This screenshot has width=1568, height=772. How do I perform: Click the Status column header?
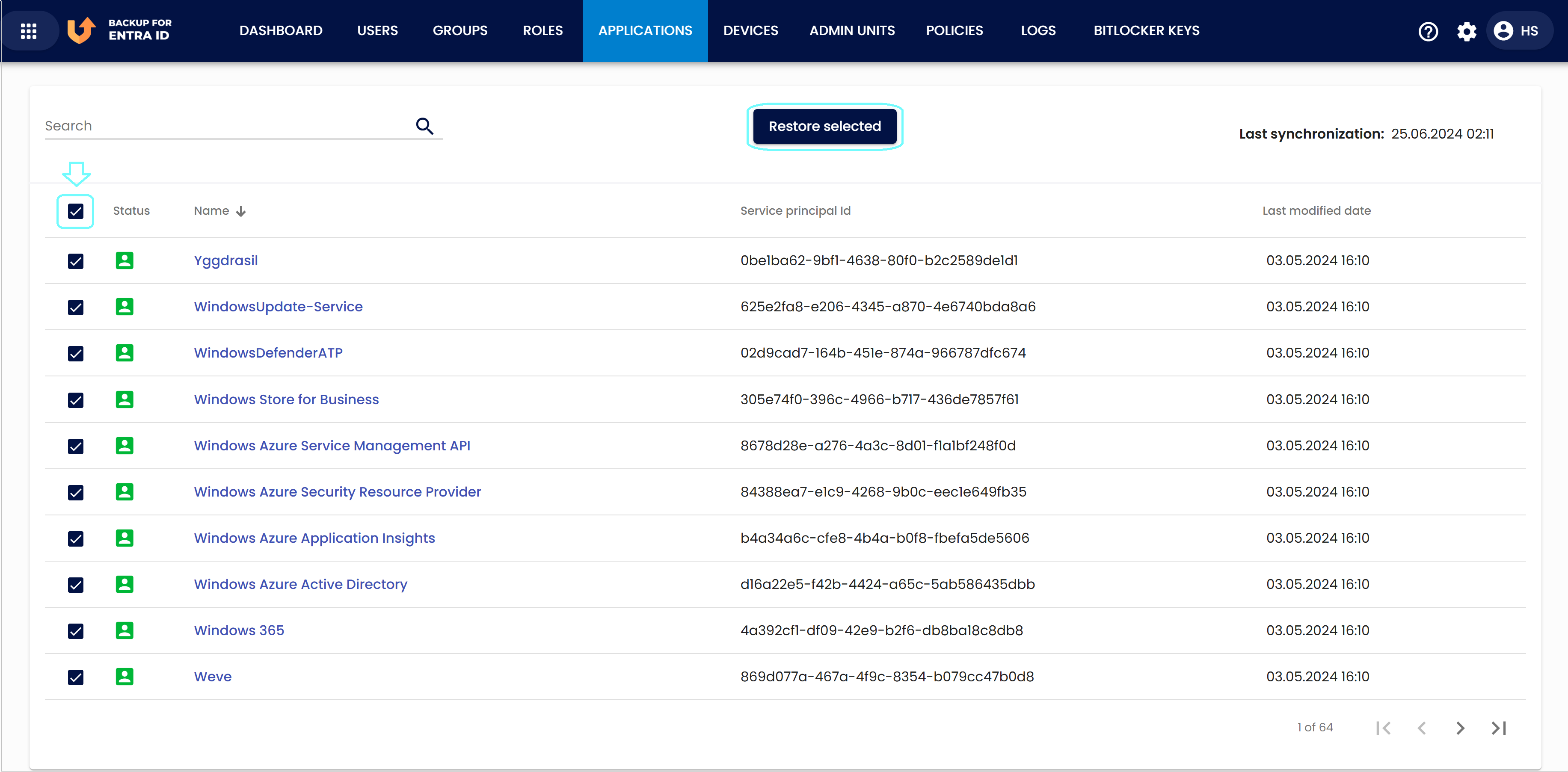131,210
